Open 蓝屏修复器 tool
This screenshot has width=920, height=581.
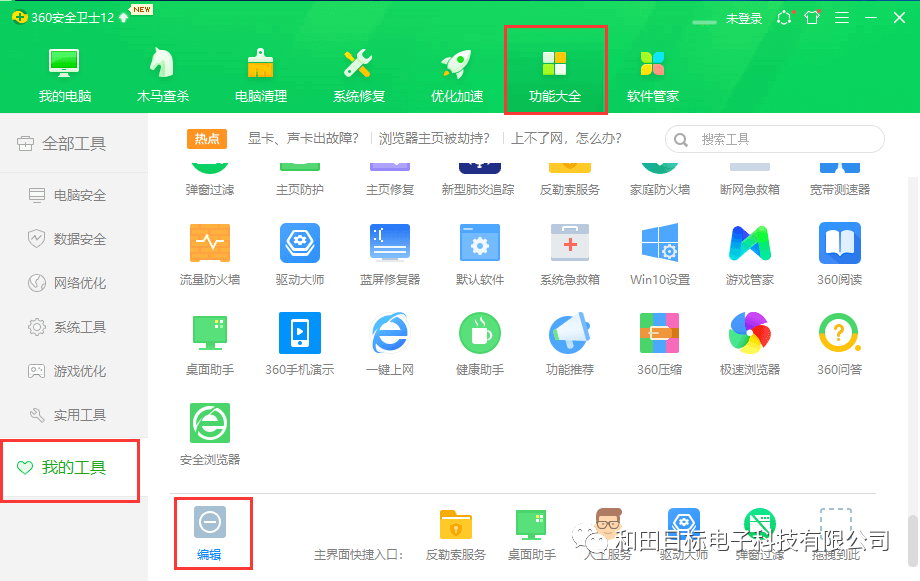[390, 254]
